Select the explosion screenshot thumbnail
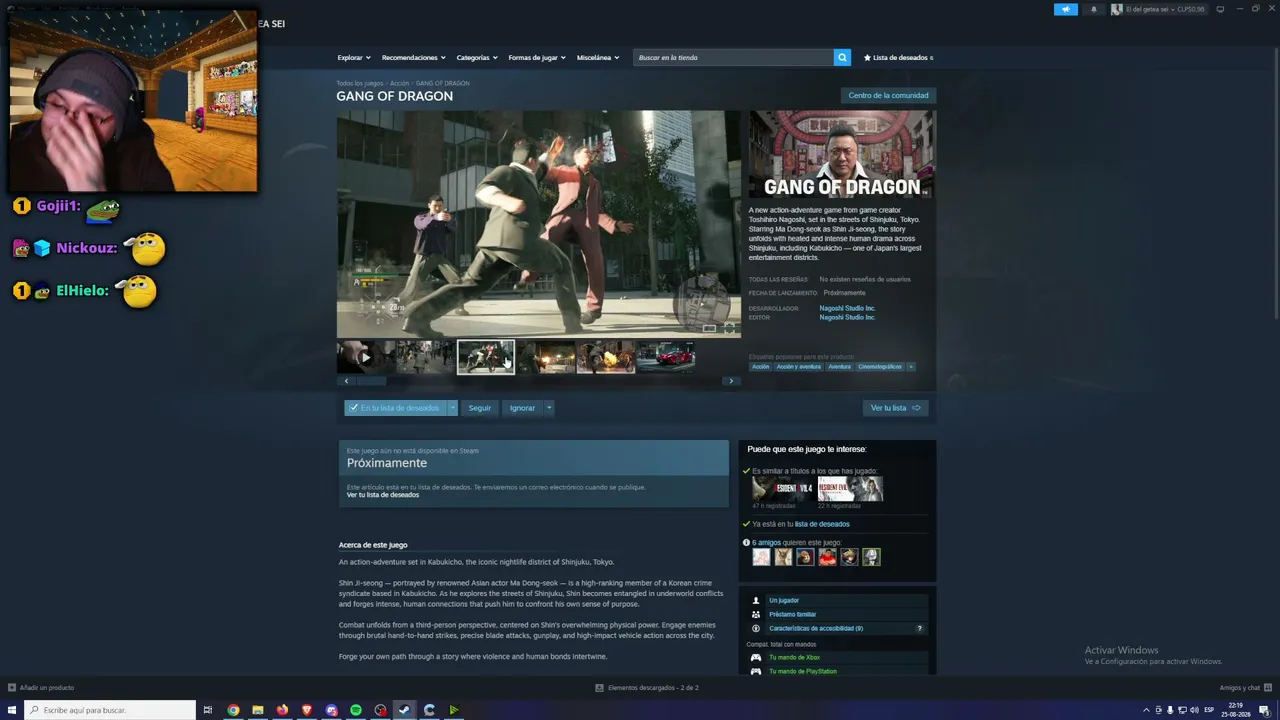 (x=606, y=357)
